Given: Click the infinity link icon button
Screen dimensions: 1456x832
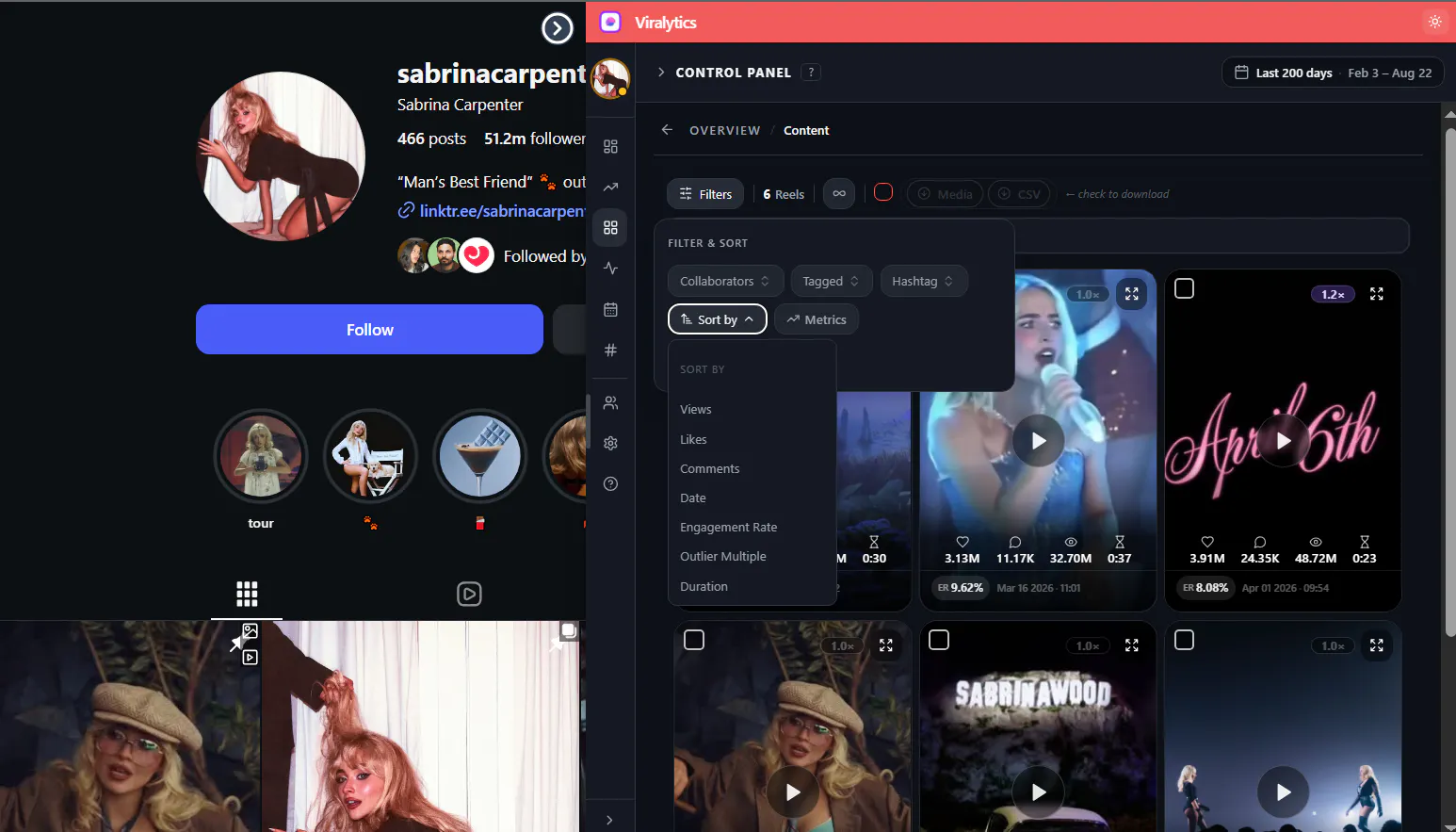Looking at the screenshot, I should (x=839, y=194).
